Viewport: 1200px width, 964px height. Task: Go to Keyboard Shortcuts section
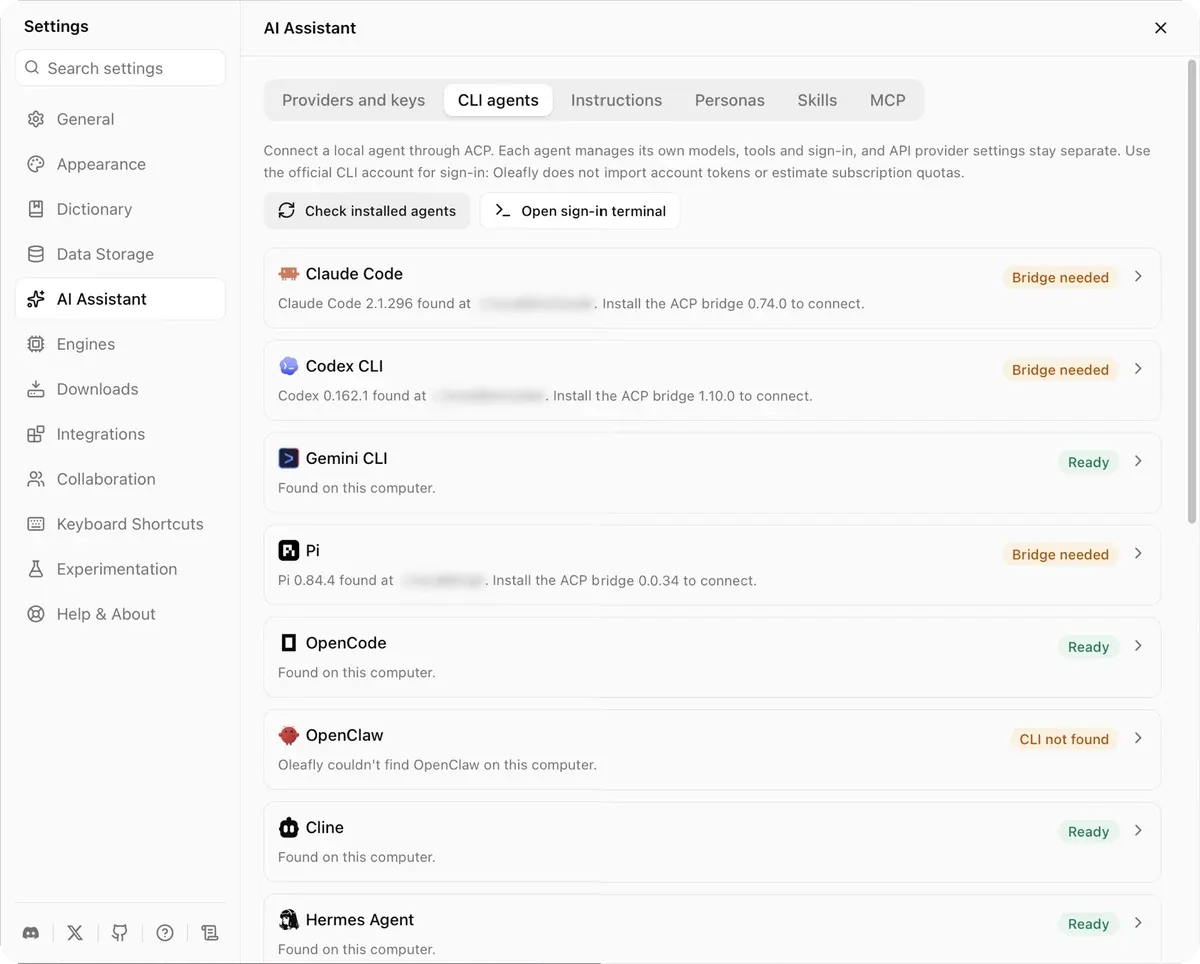pos(120,524)
